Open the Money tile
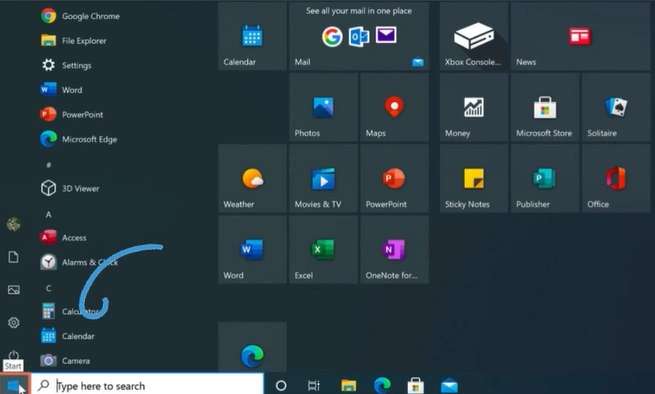The image size is (655, 394). 474,107
